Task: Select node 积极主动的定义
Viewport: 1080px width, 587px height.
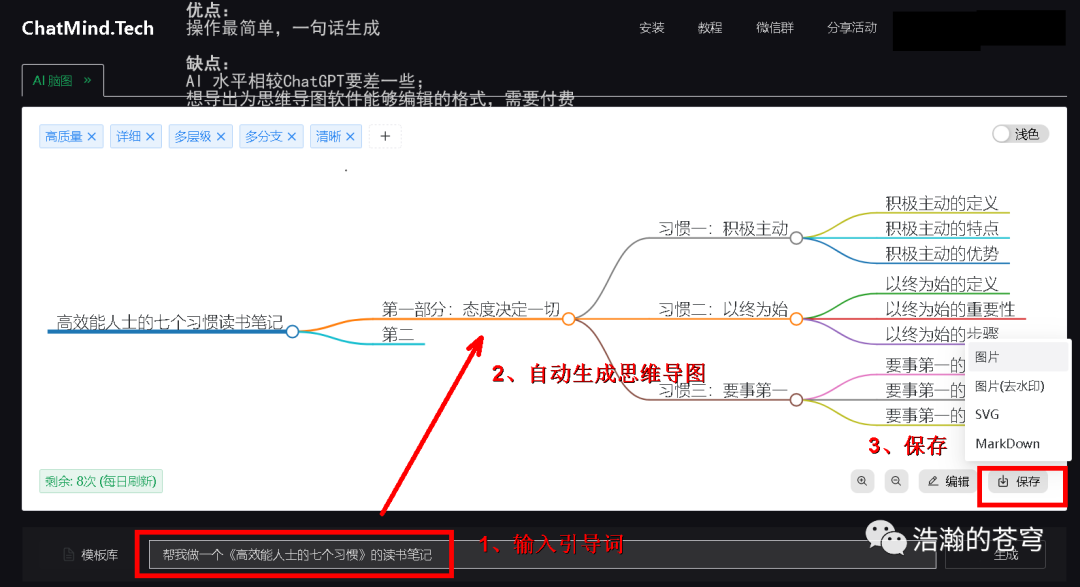Action: [x=942, y=203]
